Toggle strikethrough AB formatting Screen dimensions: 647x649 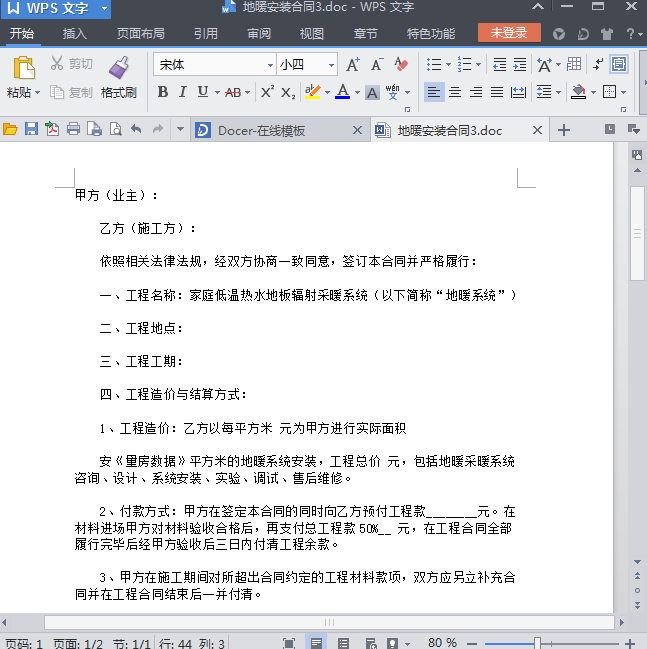[x=233, y=92]
